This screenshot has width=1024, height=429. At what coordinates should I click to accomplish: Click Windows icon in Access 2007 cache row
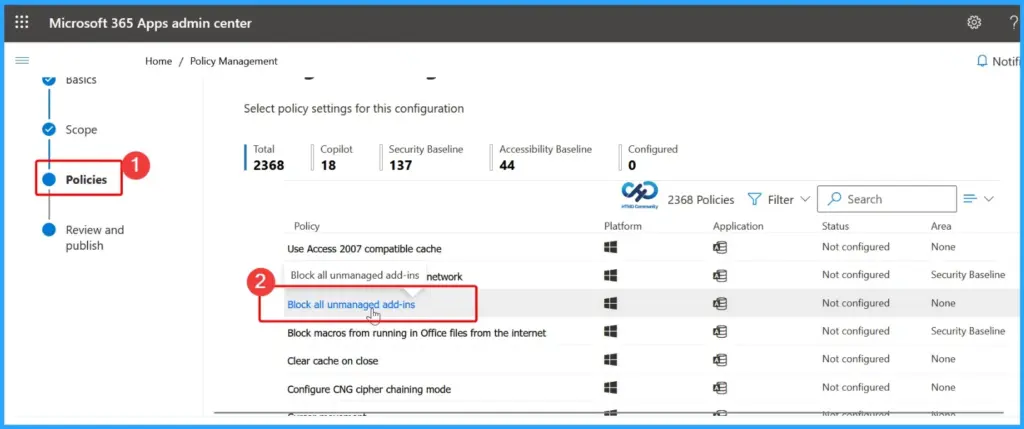coord(611,247)
